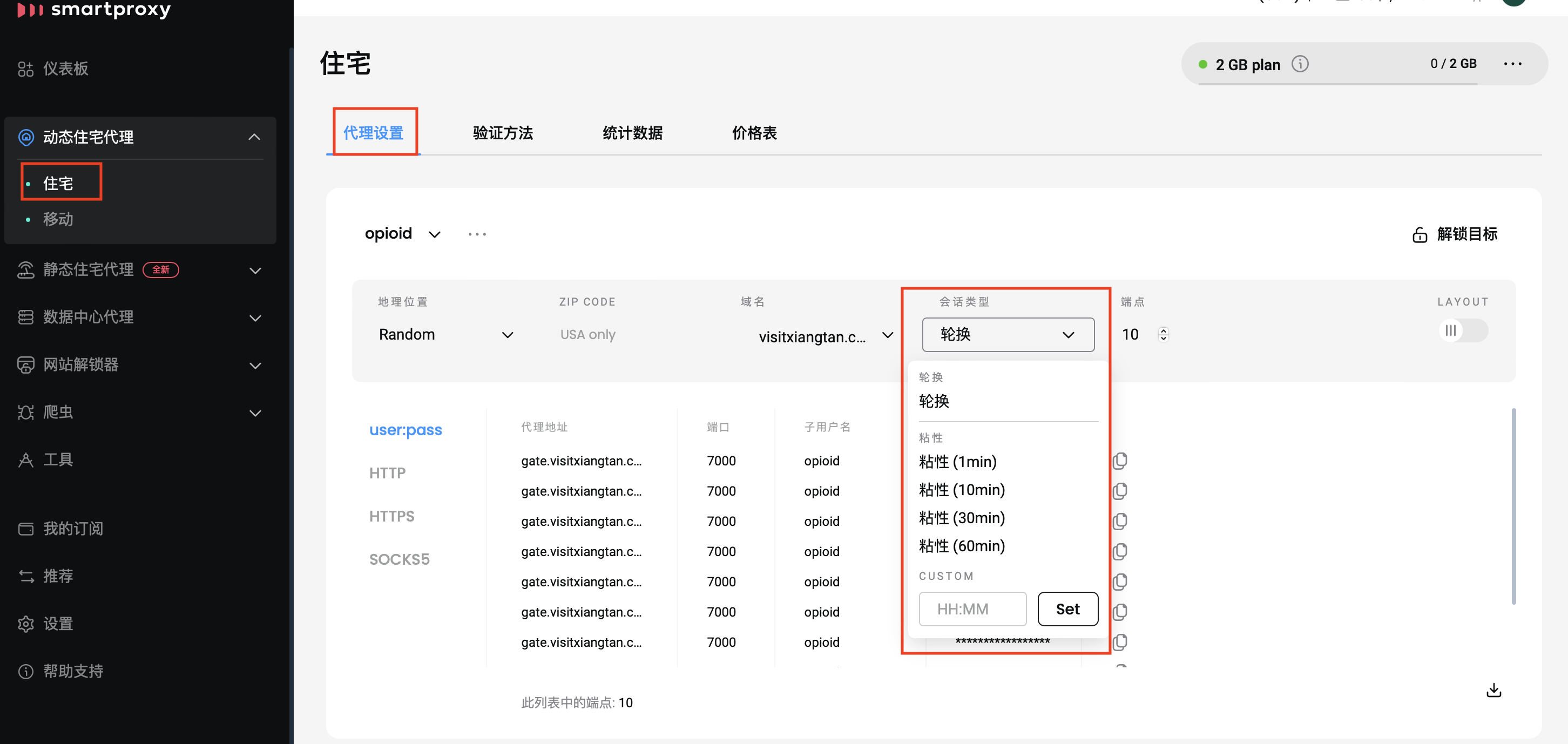Expand the 数据中心代理 section
The width and height of the screenshot is (1568, 744).
point(255,318)
